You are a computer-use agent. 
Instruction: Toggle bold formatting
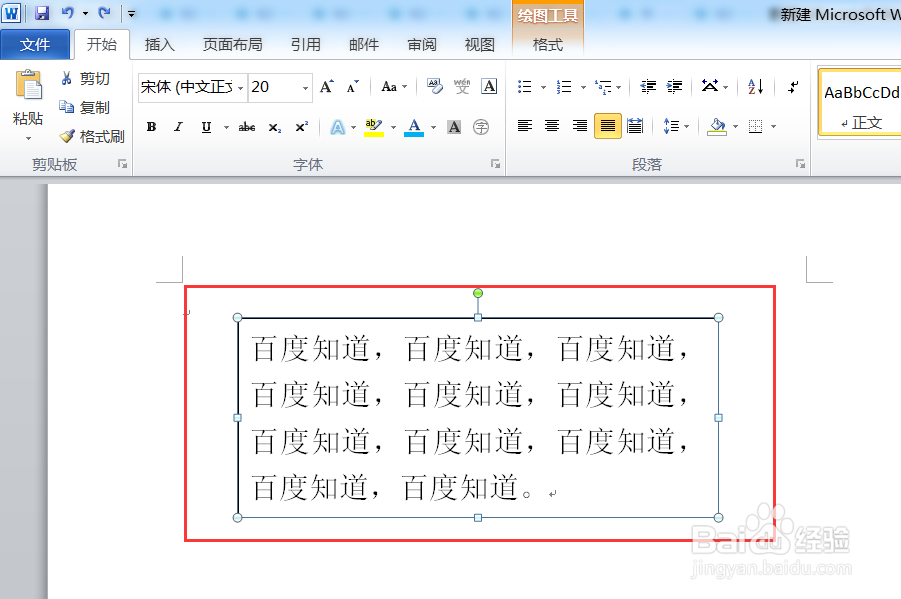click(x=152, y=127)
